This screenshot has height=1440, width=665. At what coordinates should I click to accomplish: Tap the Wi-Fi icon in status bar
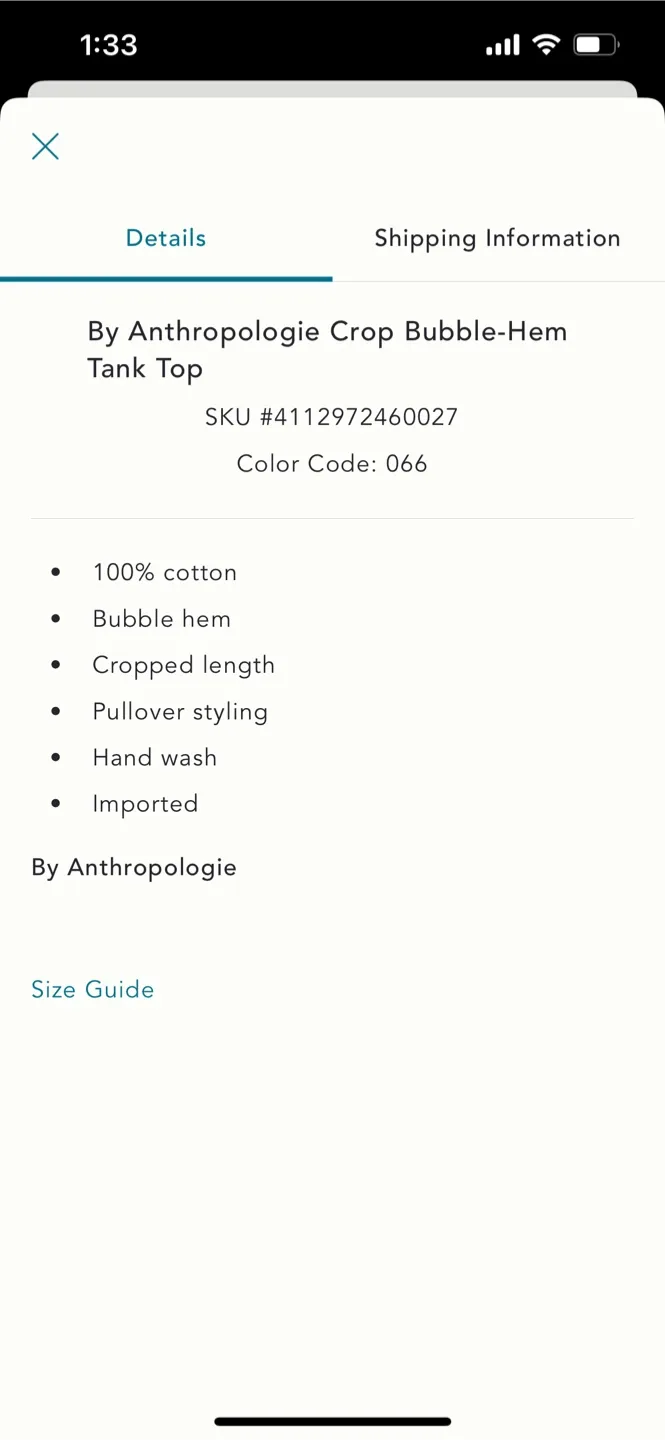point(546,44)
